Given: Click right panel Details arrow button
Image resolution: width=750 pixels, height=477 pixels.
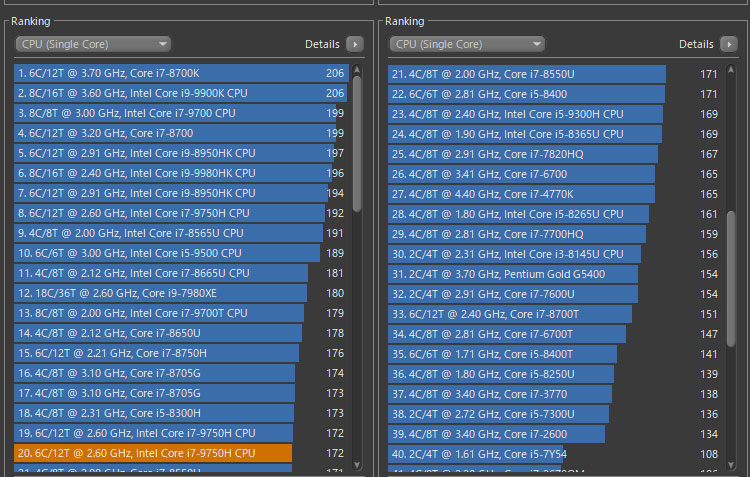Looking at the screenshot, I should pos(729,44).
